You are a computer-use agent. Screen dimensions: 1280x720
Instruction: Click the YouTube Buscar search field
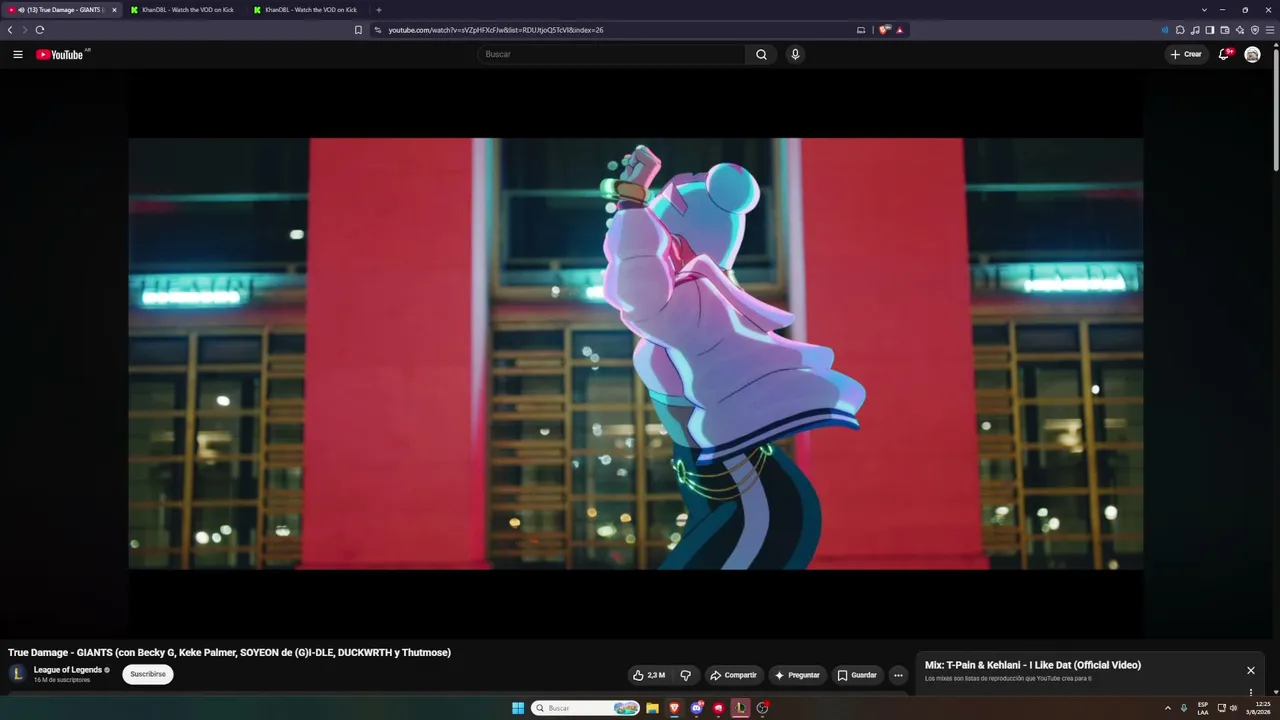(x=612, y=54)
